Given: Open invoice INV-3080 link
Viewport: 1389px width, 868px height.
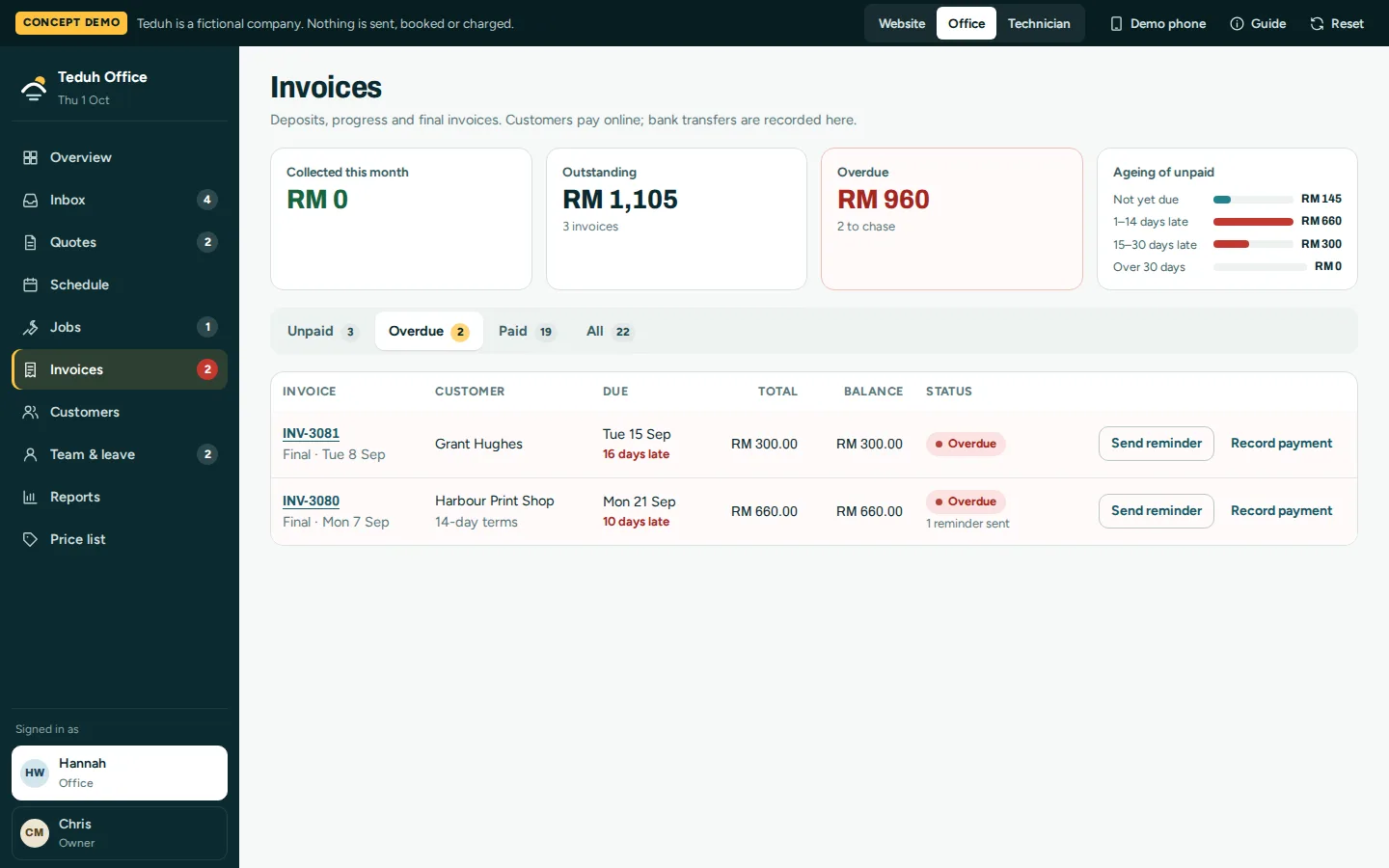Looking at the screenshot, I should coord(311,501).
